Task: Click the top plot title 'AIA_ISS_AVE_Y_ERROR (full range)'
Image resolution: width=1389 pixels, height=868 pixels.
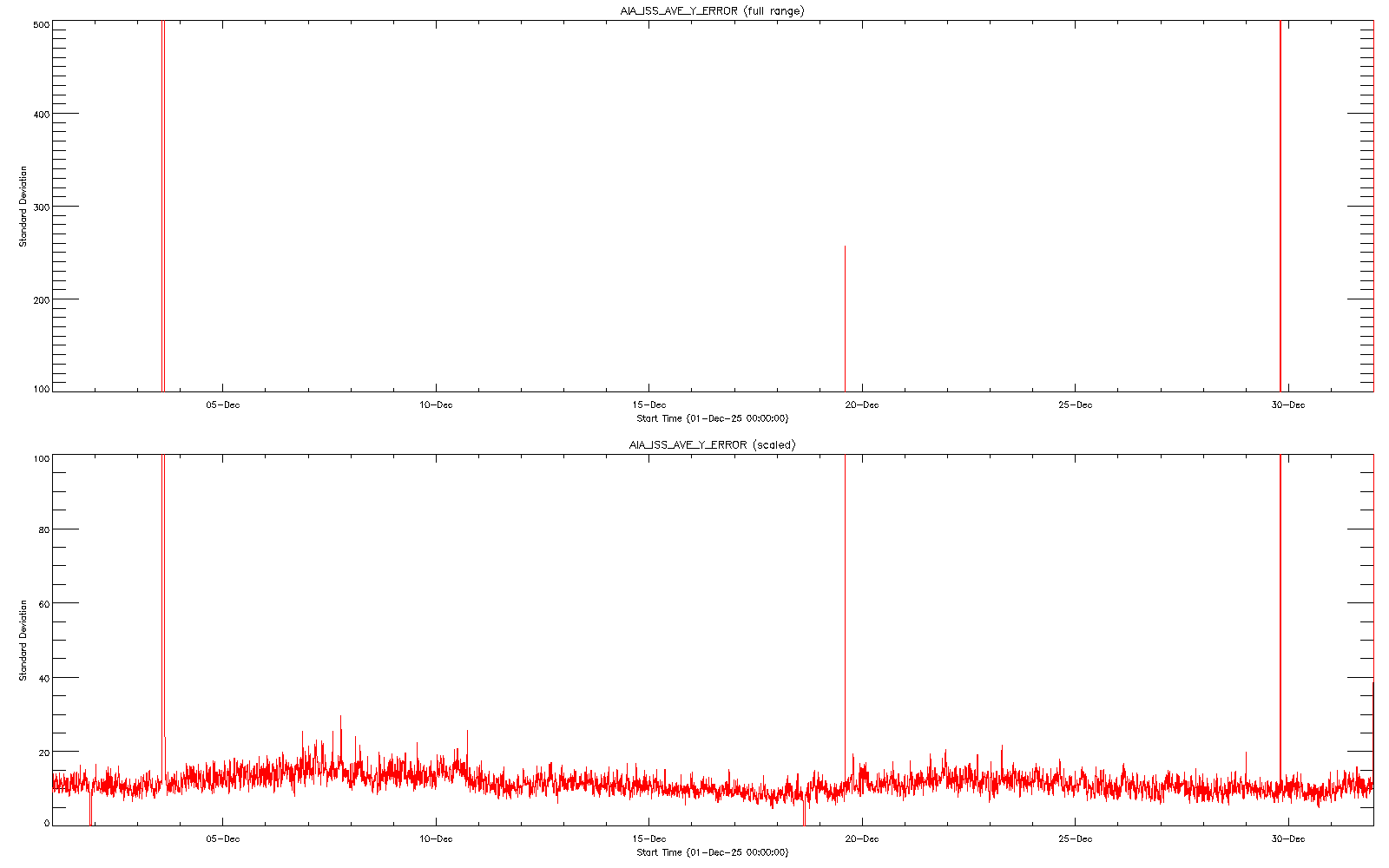Action: [x=712, y=10]
